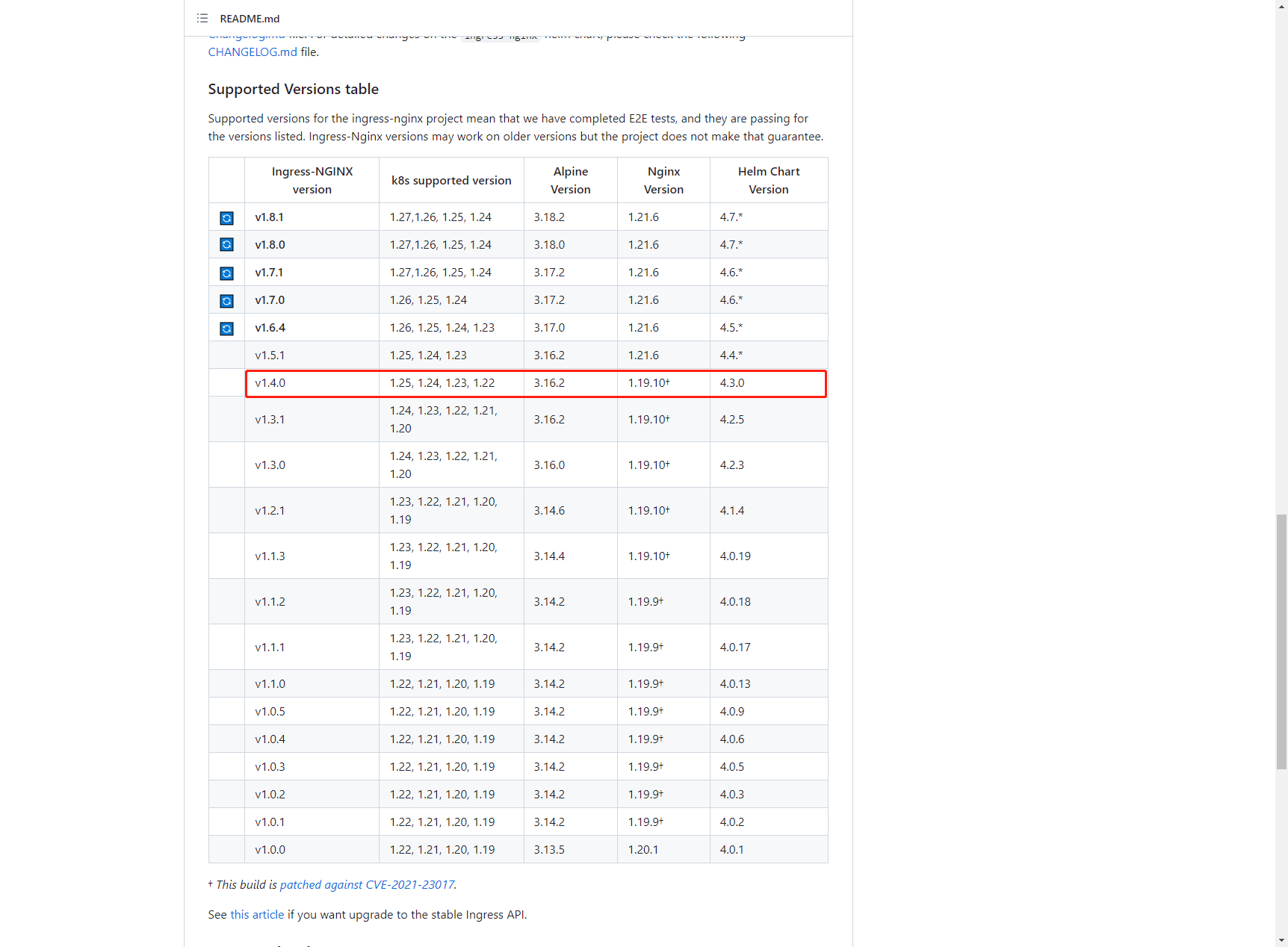Click the blue sync icon beside v1.8.1
The height and width of the screenshot is (947, 1288).
226,218
